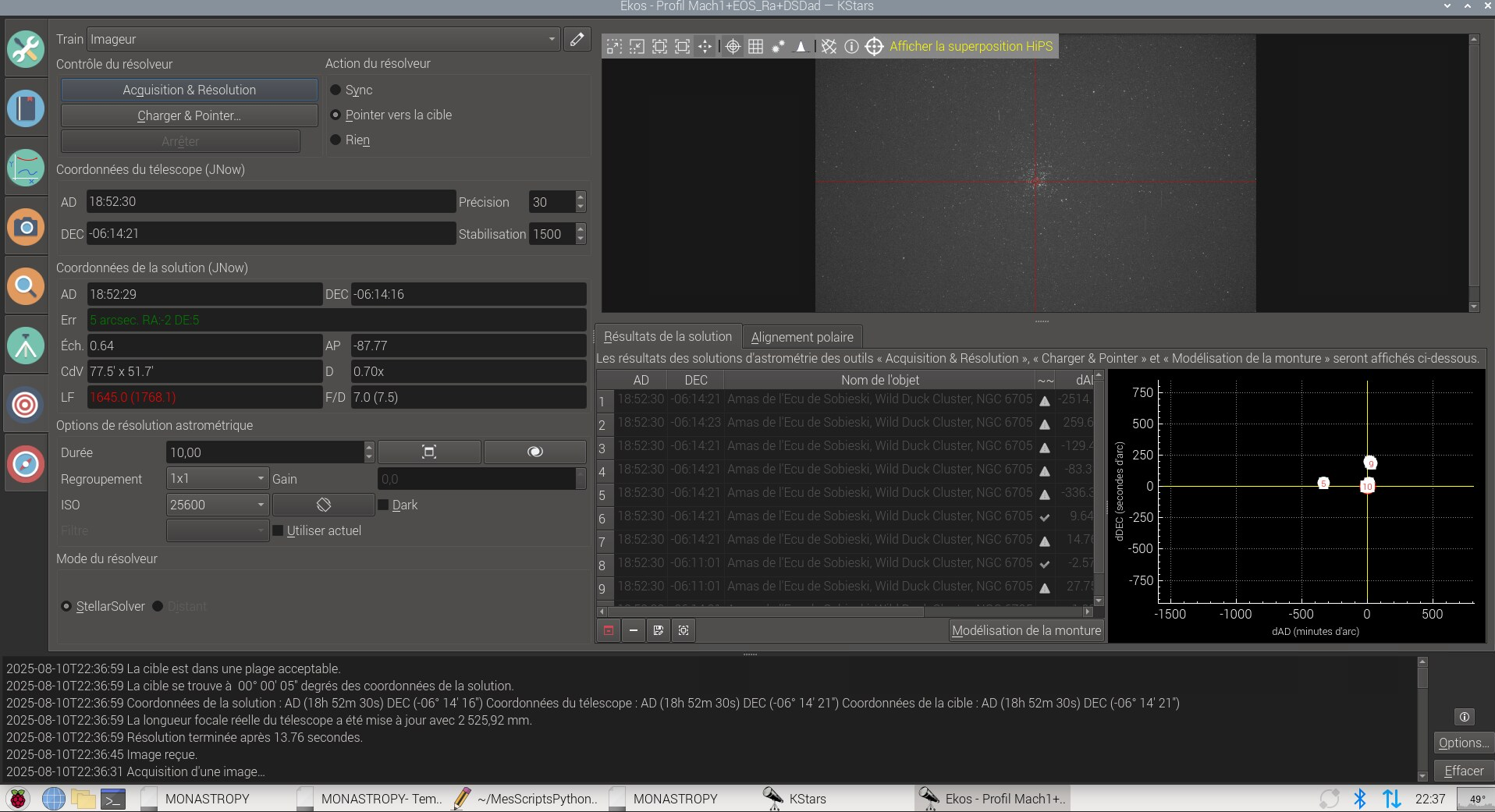Adjust the Stabilisation spinner arrows
Image resolution: width=1495 pixels, height=812 pixels.
point(580,233)
